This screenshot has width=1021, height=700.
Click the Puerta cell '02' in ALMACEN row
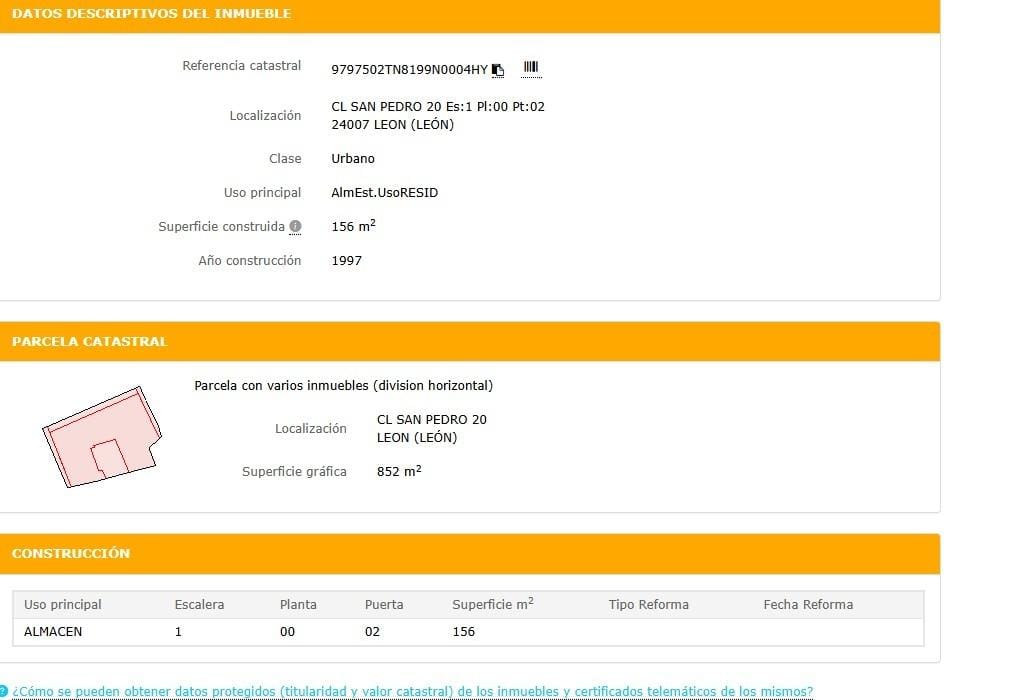[x=372, y=632]
